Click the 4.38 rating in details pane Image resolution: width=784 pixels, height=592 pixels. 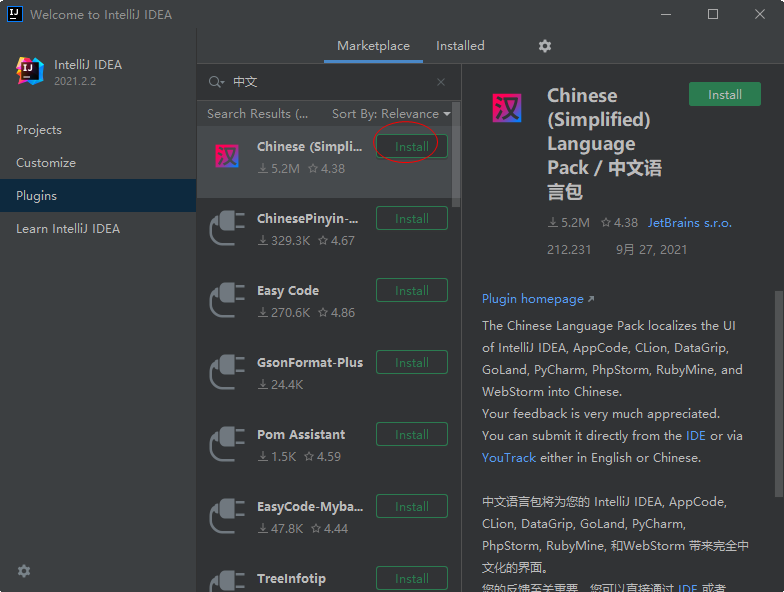point(620,222)
